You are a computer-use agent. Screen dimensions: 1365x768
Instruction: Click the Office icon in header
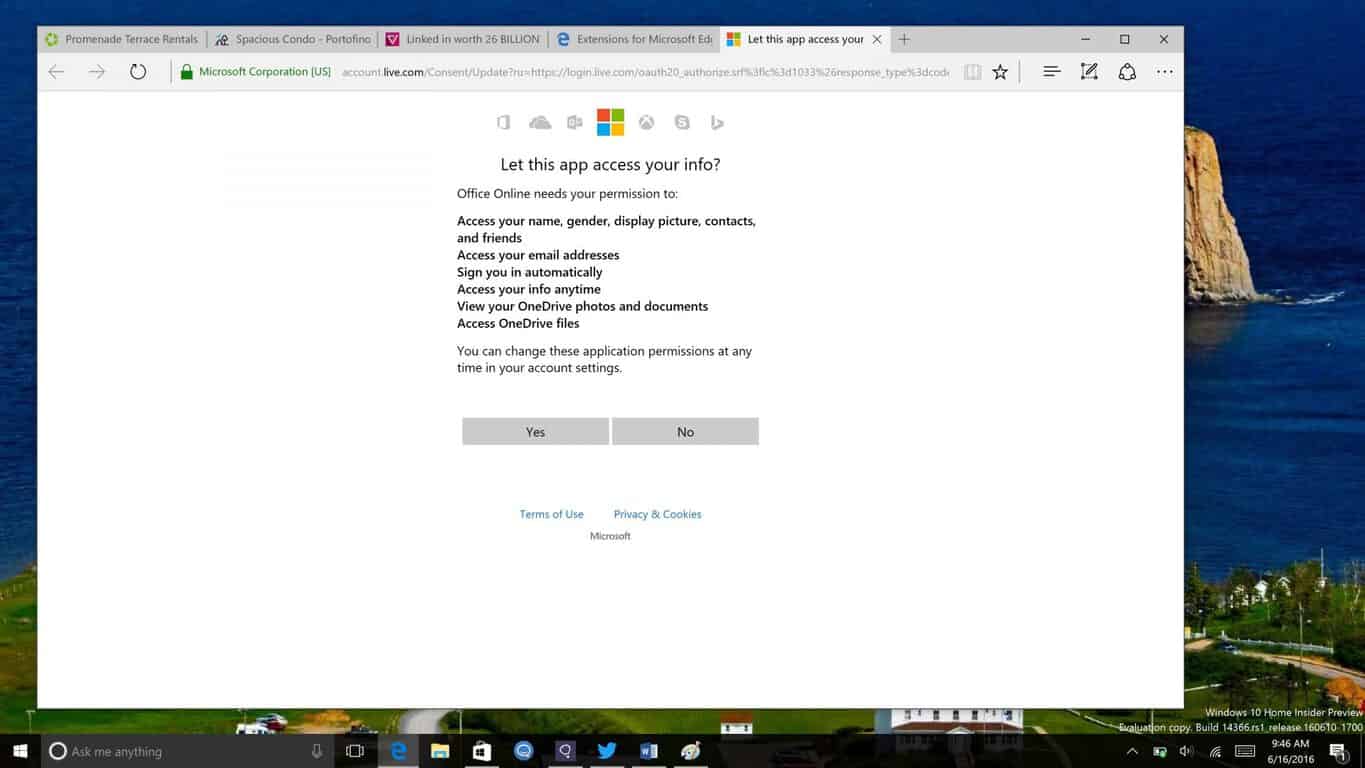click(504, 122)
